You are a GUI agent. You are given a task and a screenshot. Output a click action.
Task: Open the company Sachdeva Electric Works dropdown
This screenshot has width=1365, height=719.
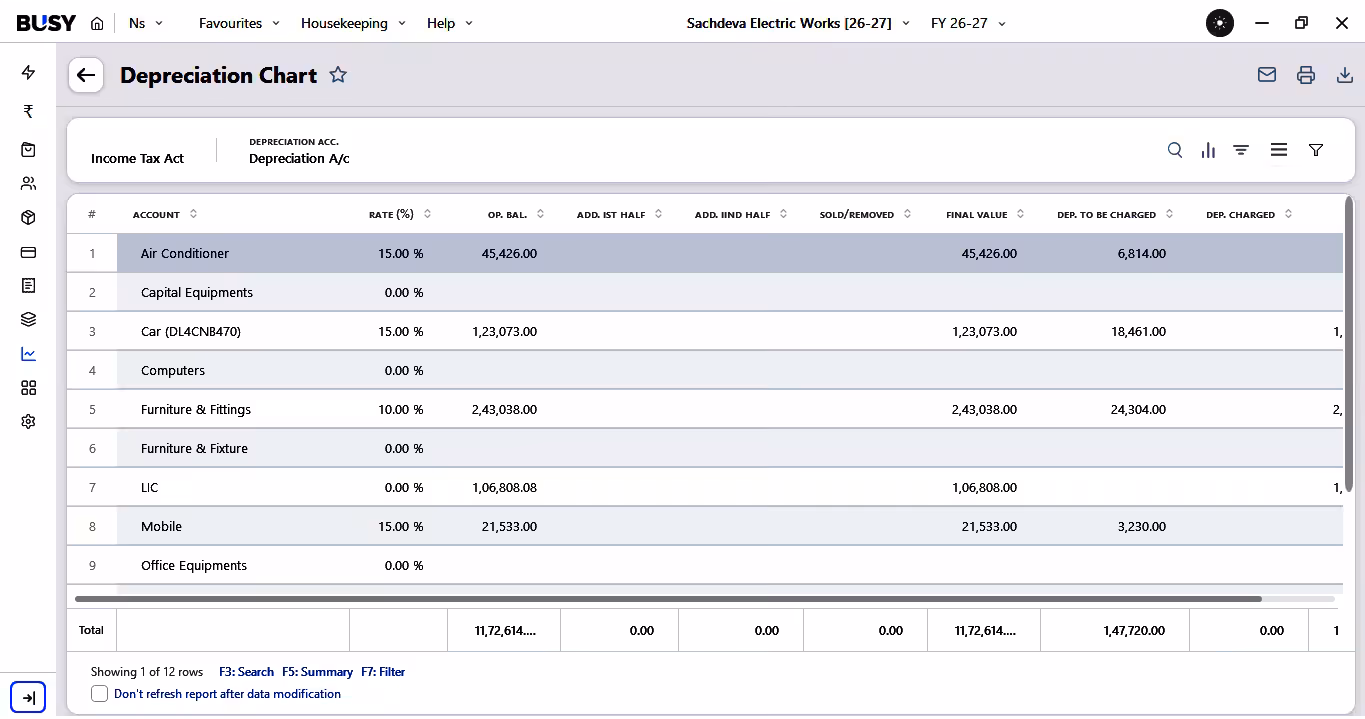[x=798, y=23]
